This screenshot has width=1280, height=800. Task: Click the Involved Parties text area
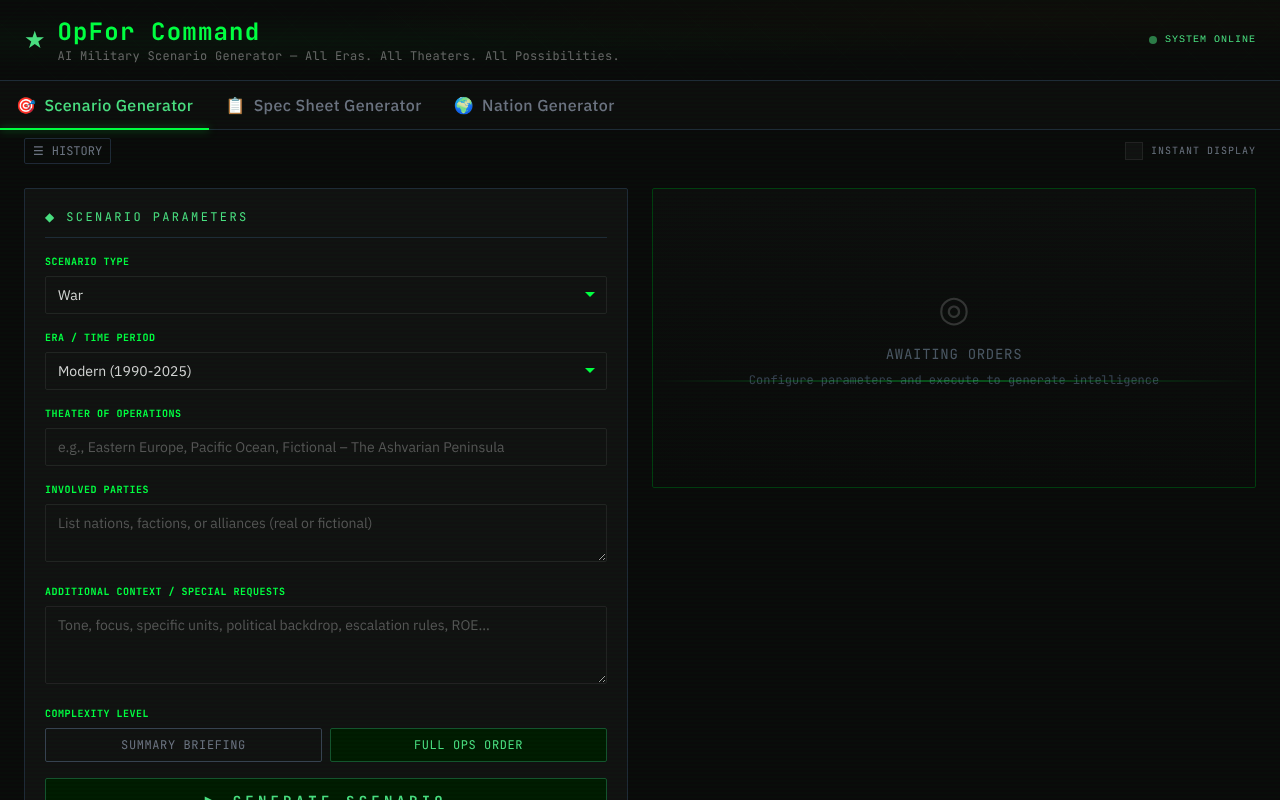[x=325, y=531]
